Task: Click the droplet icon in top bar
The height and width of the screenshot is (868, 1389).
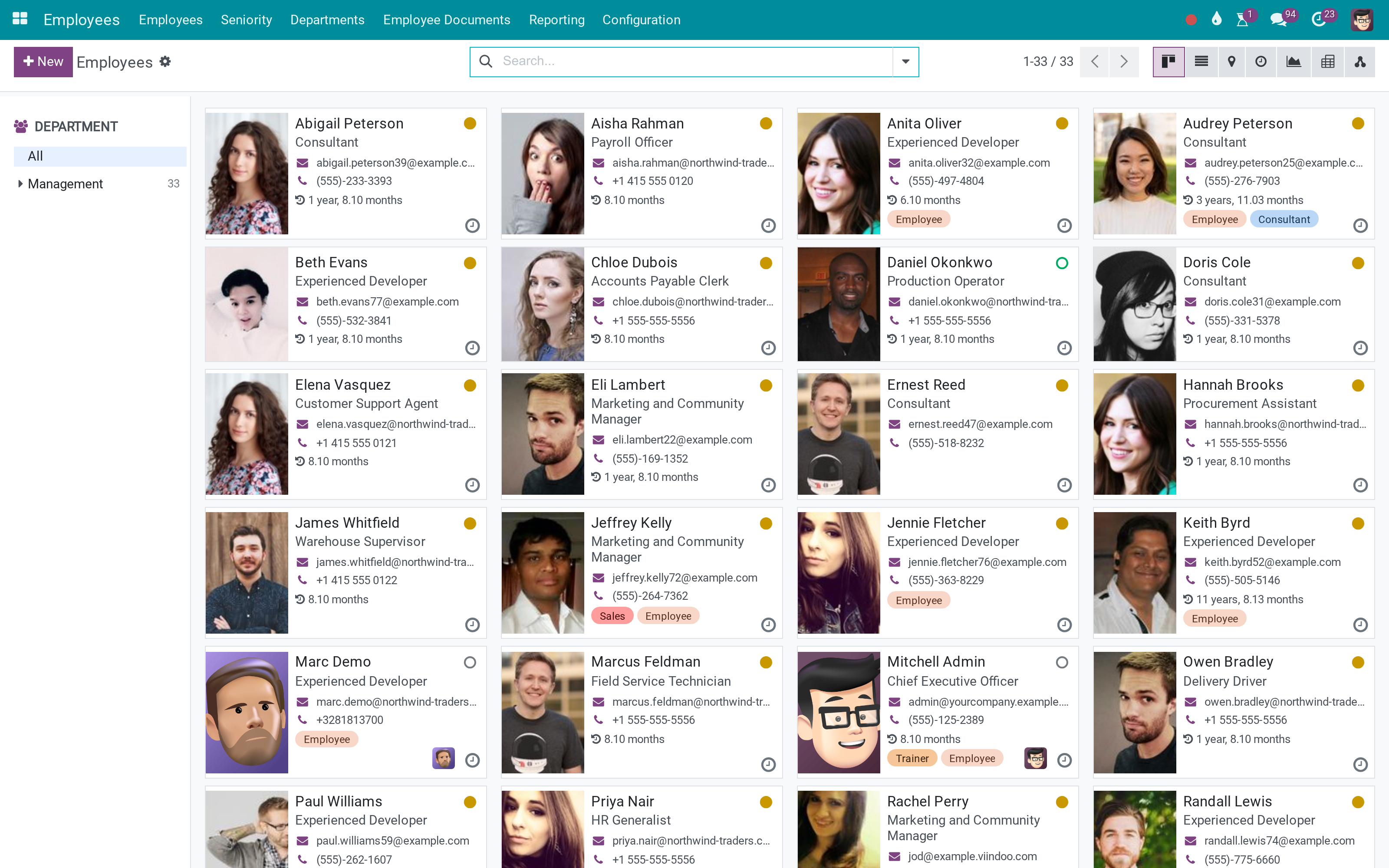Action: click(1216, 19)
